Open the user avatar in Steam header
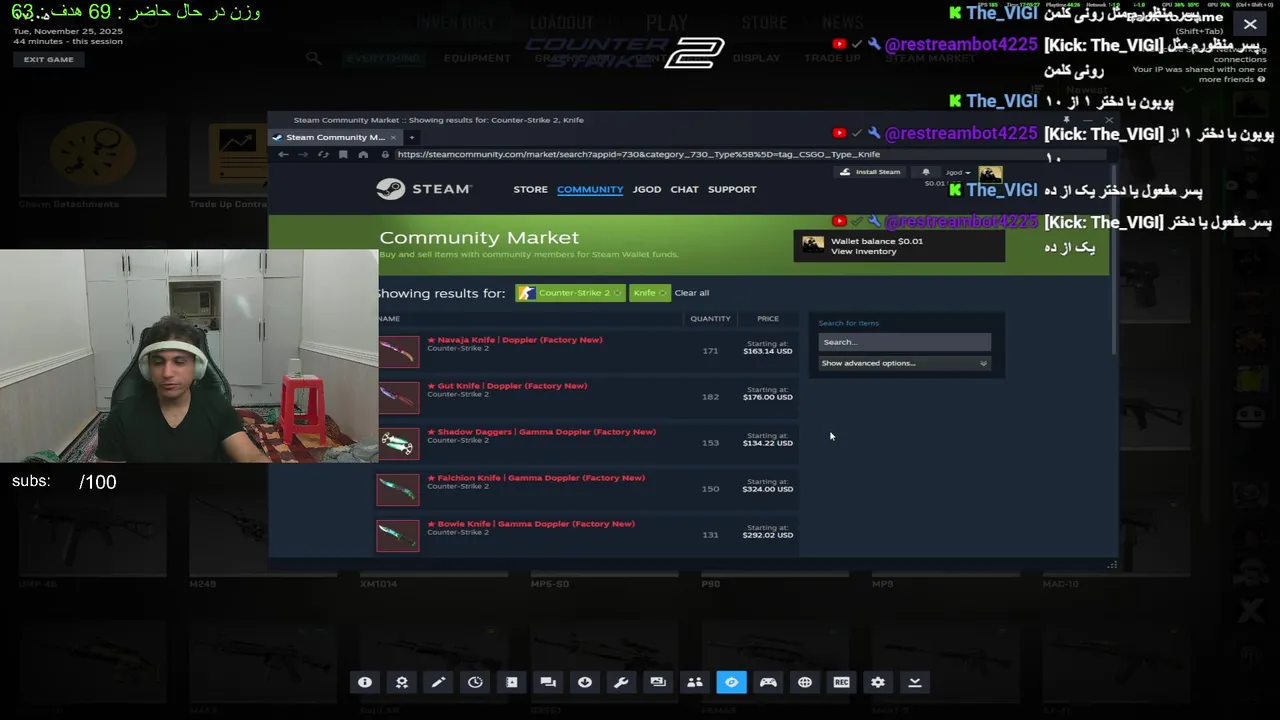The image size is (1280, 720). pyautogui.click(x=990, y=174)
